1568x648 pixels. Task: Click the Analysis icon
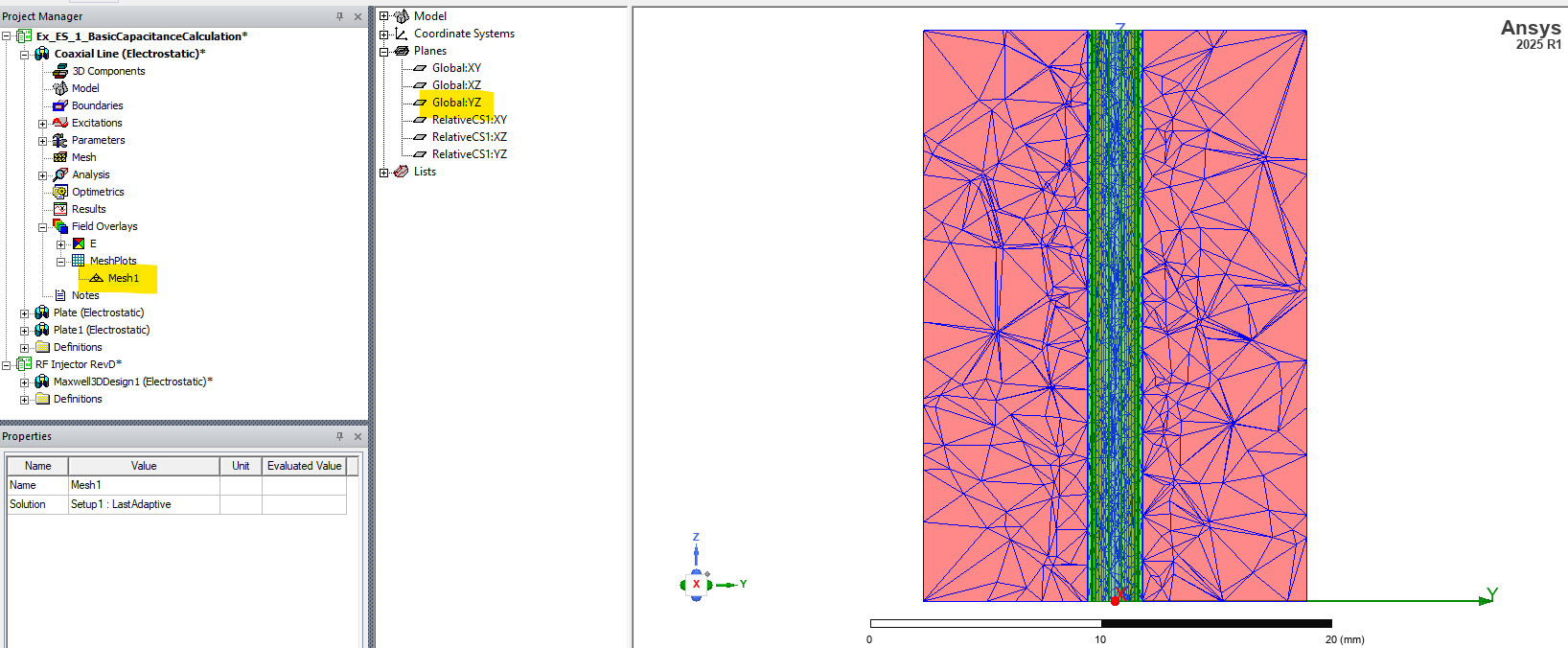pyautogui.click(x=60, y=174)
